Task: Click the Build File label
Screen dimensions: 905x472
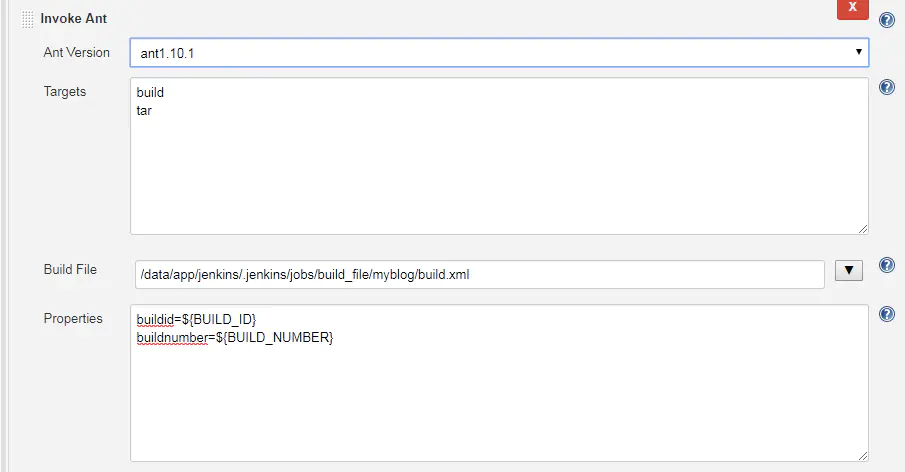Action: click(x=70, y=269)
